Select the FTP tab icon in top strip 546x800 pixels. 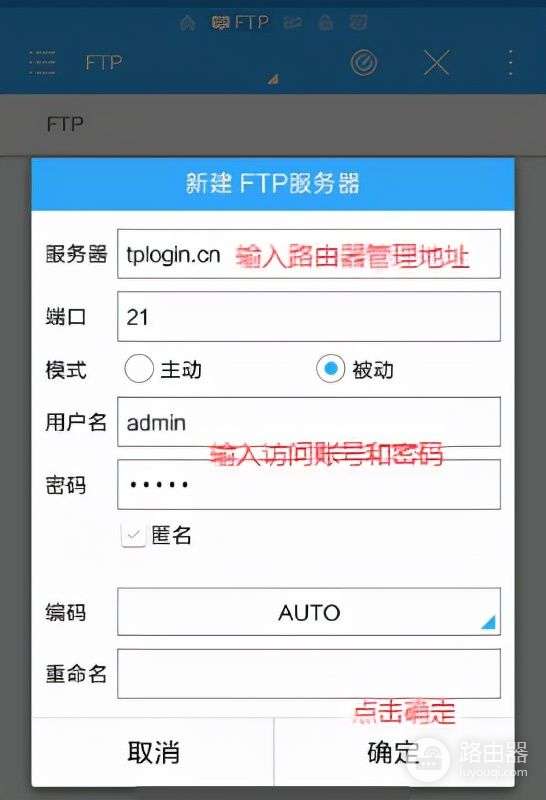pos(240,22)
